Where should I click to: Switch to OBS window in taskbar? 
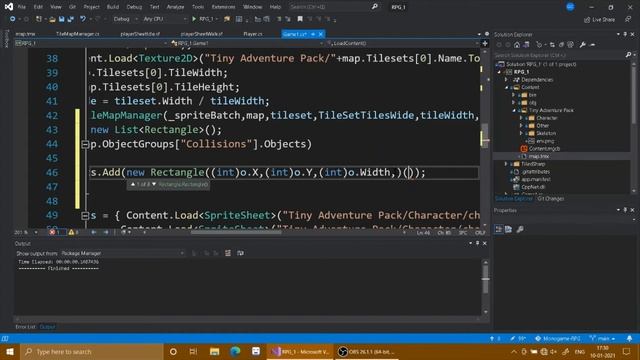pyautogui.click(x=367, y=351)
